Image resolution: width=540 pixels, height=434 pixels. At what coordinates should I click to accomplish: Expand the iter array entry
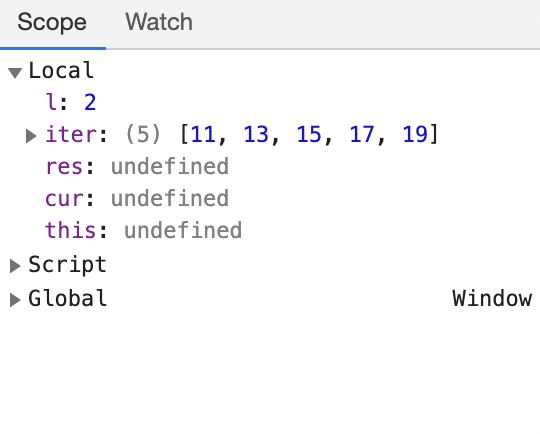pos(31,136)
